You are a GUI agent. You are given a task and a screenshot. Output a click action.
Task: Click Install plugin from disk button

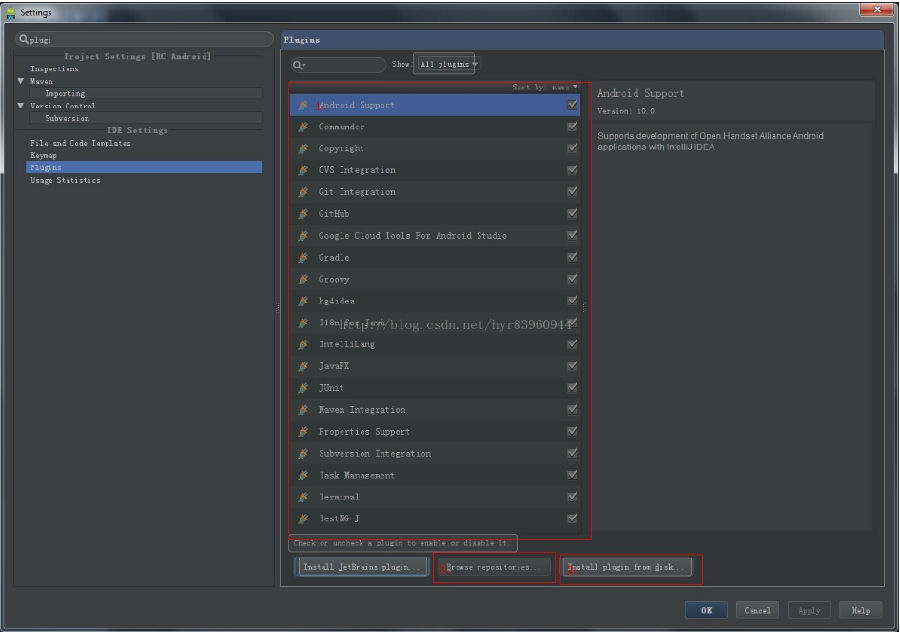[x=626, y=567]
